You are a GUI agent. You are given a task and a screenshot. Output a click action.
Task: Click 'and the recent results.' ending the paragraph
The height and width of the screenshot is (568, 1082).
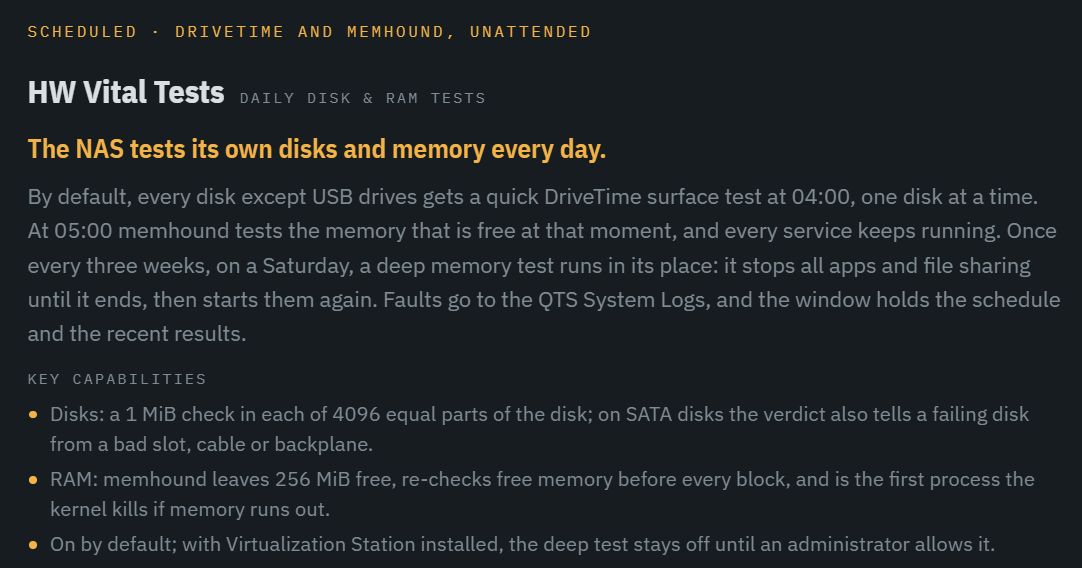(137, 333)
